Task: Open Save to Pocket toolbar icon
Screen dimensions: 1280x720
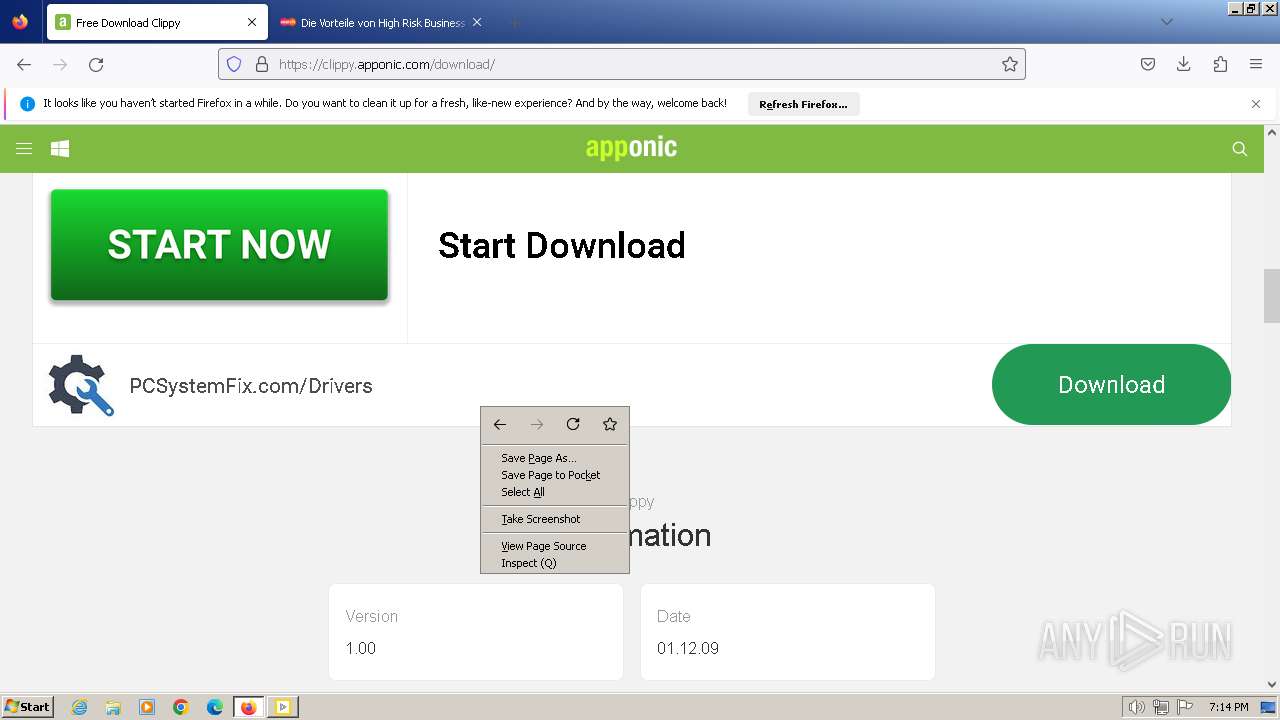Action: 1148,64
